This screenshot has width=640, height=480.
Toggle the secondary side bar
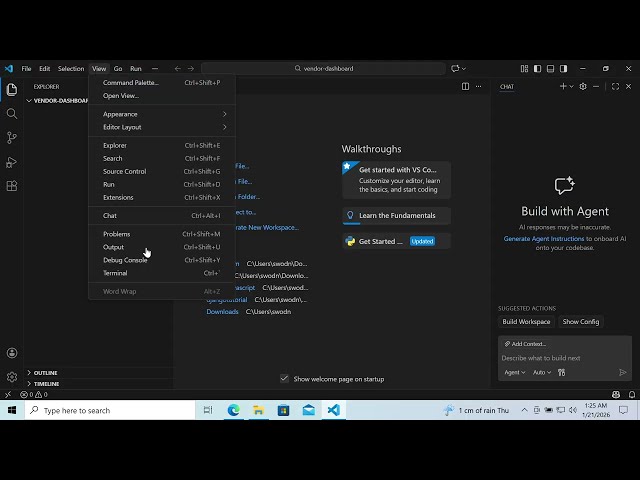pos(564,69)
